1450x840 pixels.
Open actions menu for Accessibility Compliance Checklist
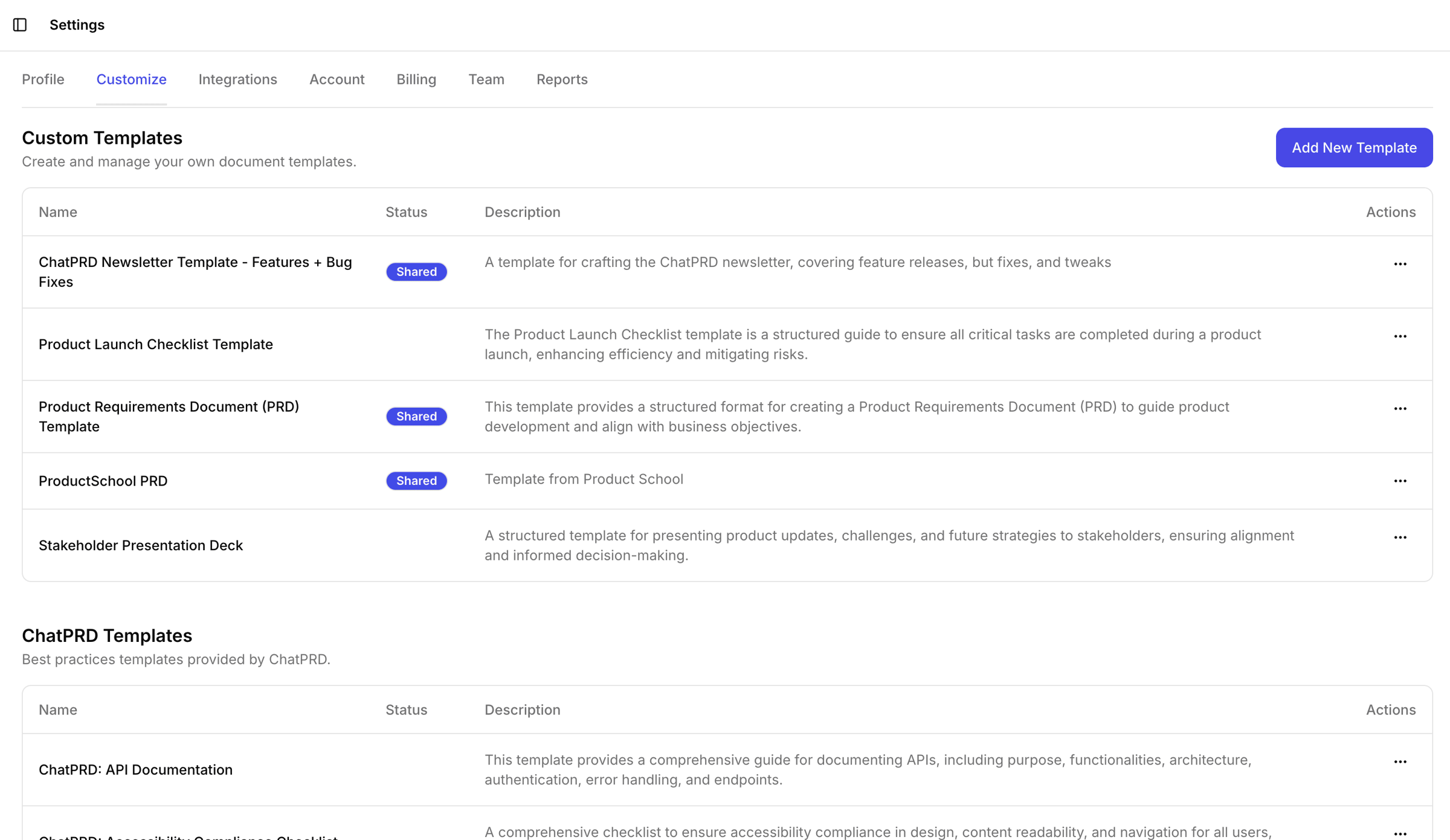(x=1400, y=833)
